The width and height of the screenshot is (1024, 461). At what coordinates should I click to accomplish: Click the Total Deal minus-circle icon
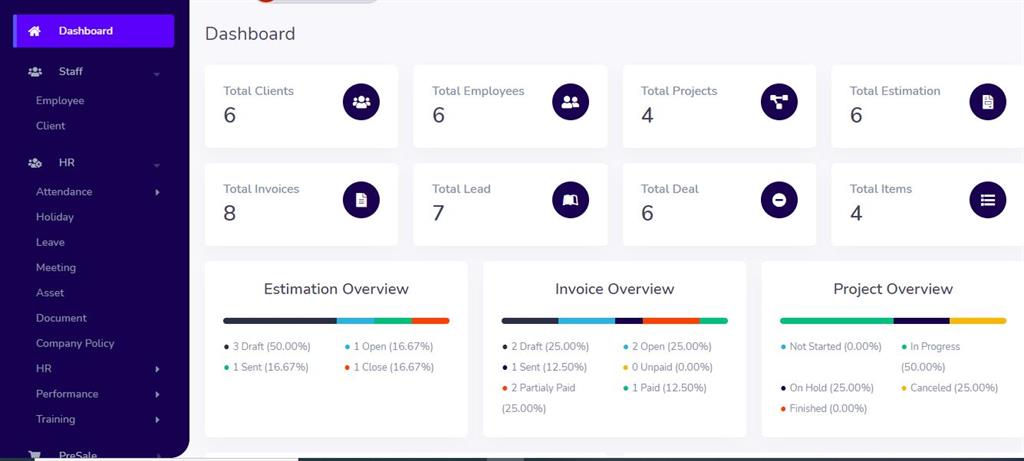click(779, 200)
